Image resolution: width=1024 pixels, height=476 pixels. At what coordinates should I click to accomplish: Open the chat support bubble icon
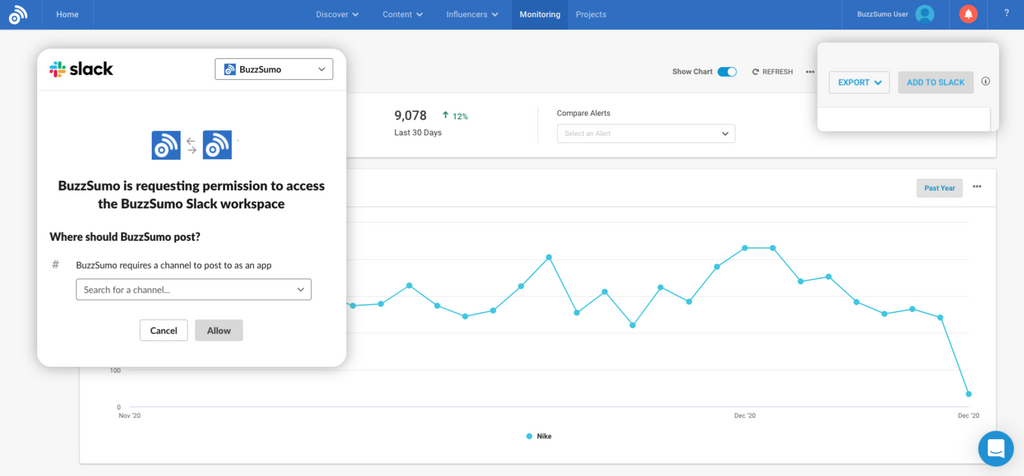[x=995, y=449]
